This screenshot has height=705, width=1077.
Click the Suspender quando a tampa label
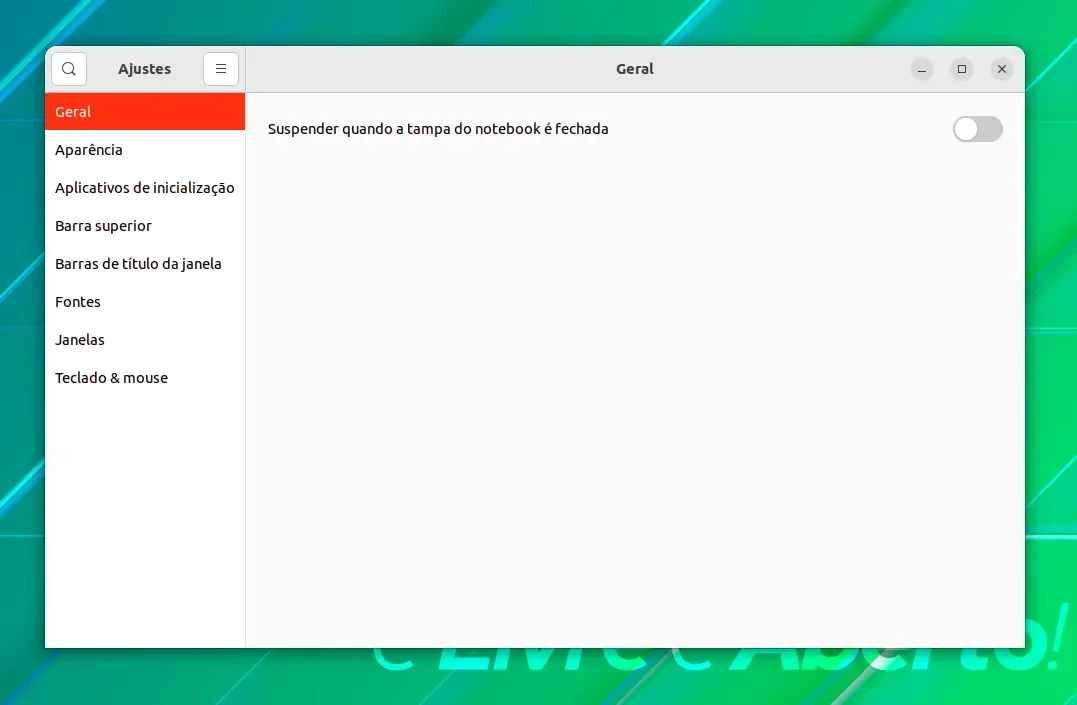(438, 129)
